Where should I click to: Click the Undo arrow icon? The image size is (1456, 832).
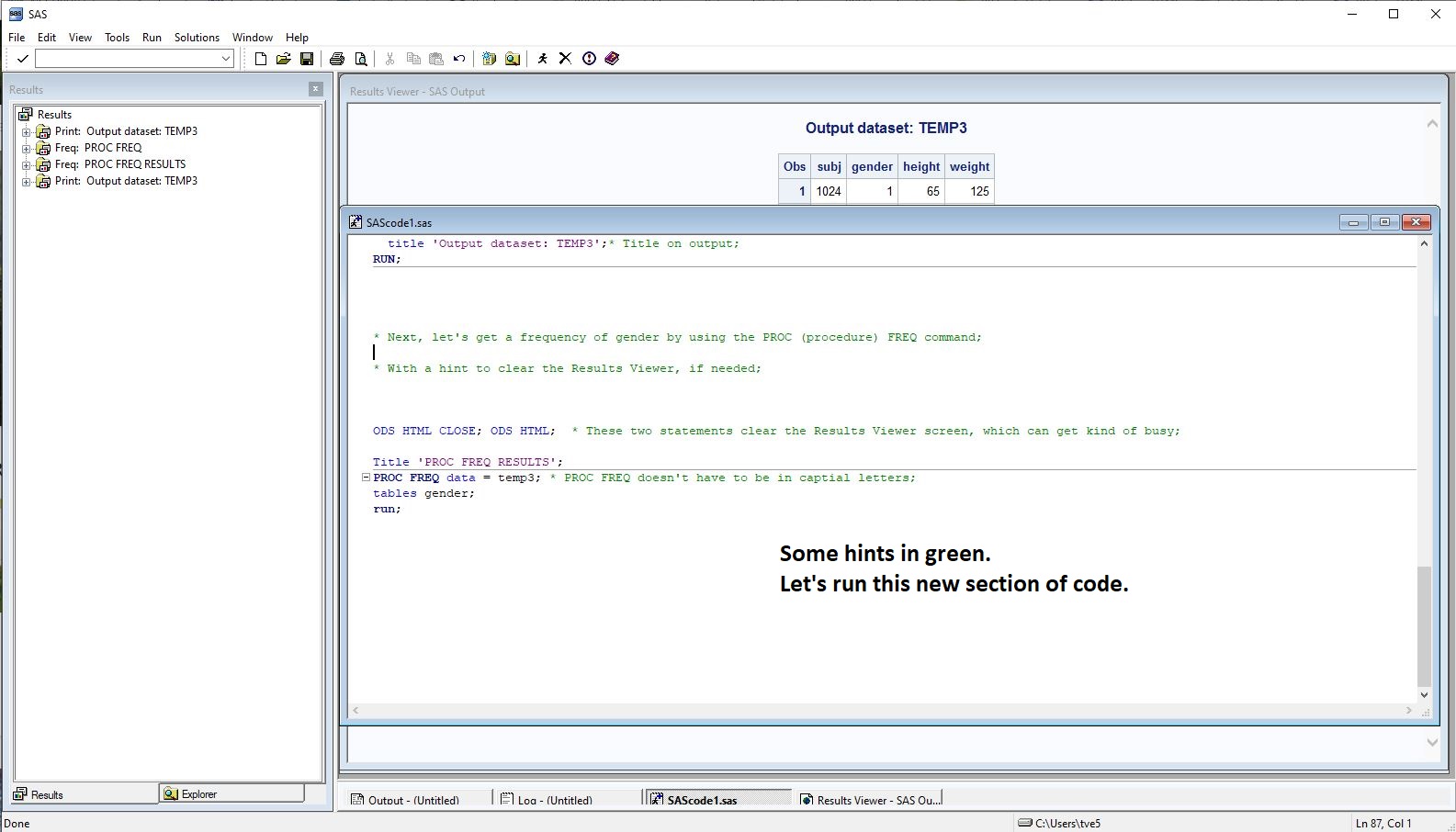pyautogui.click(x=459, y=59)
